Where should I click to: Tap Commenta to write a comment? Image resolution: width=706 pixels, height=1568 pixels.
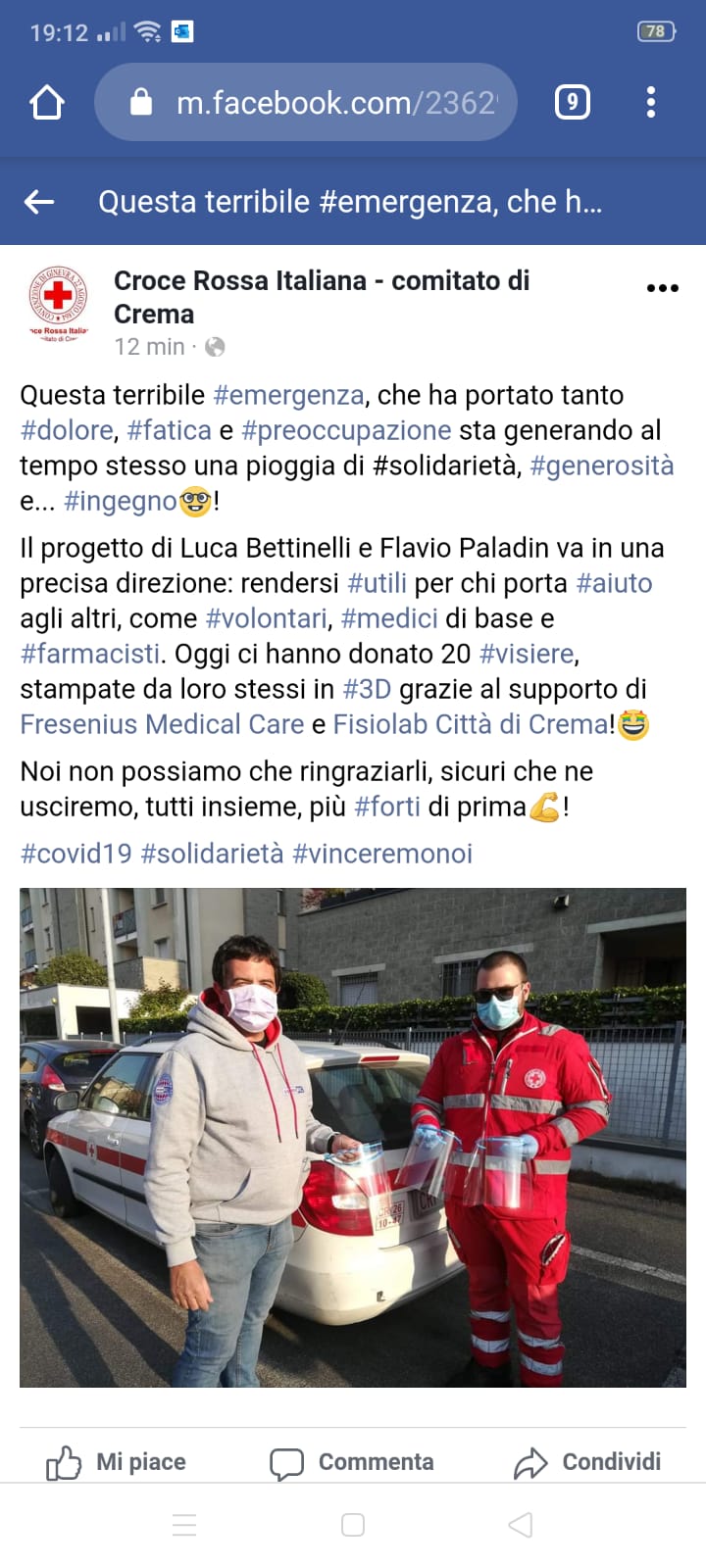[x=352, y=1462]
